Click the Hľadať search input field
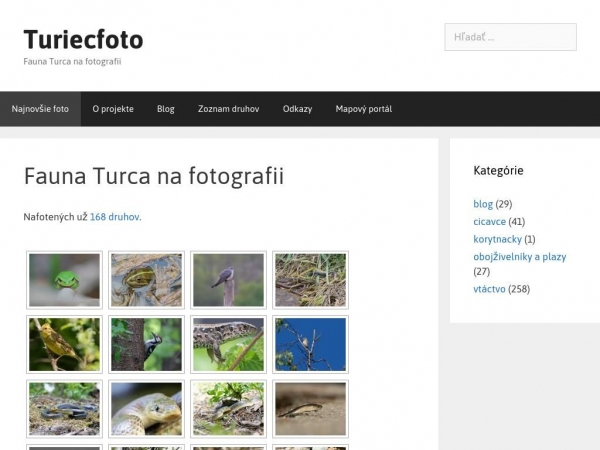 pyautogui.click(x=510, y=37)
